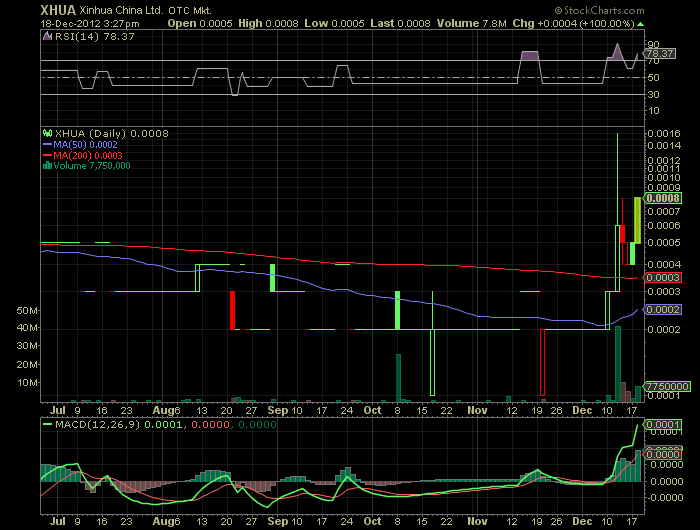Click the 0.0008 last price tag
The width and height of the screenshot is (700, 530).
tap(662, 198)
